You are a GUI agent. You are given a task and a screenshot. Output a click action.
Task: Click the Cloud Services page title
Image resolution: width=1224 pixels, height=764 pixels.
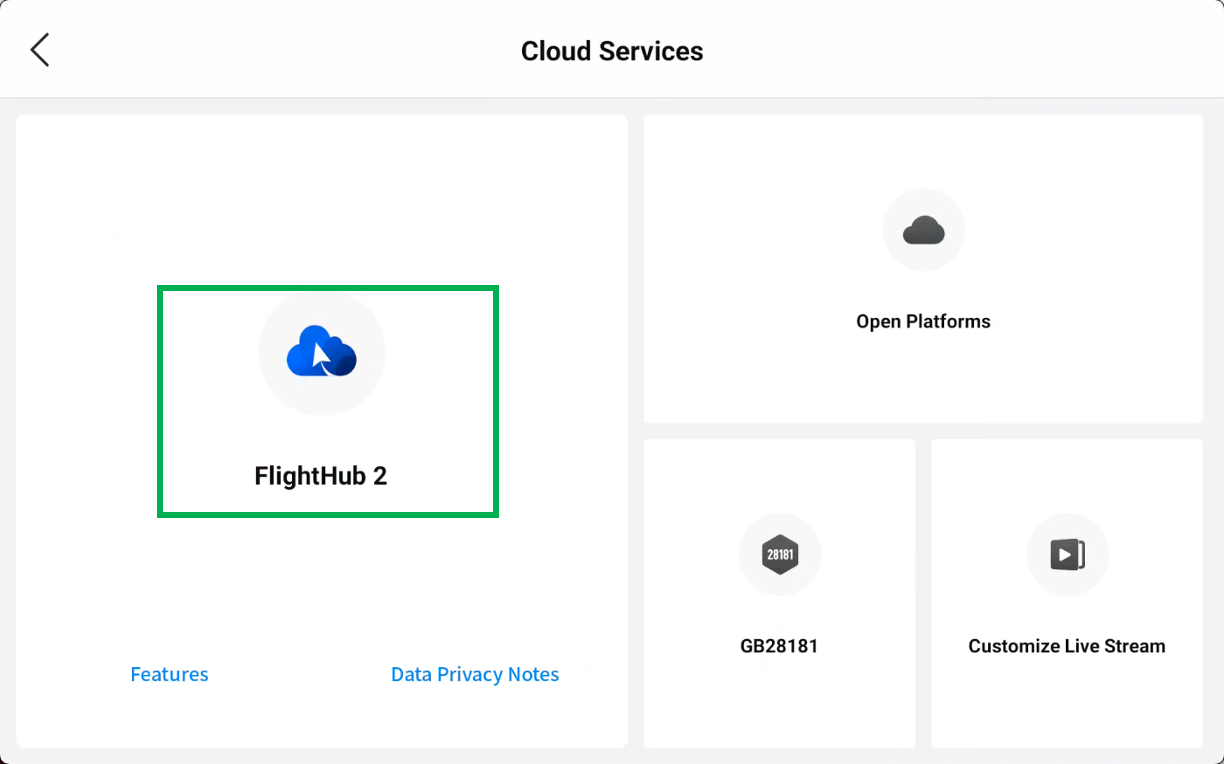click(612, 51)
